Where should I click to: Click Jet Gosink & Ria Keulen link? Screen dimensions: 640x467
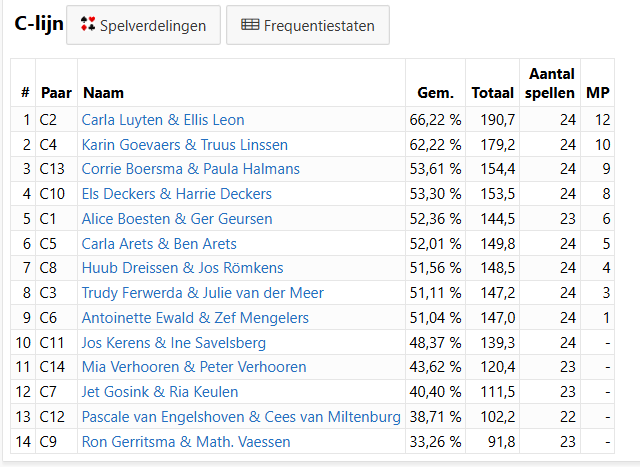pos(160,392)
